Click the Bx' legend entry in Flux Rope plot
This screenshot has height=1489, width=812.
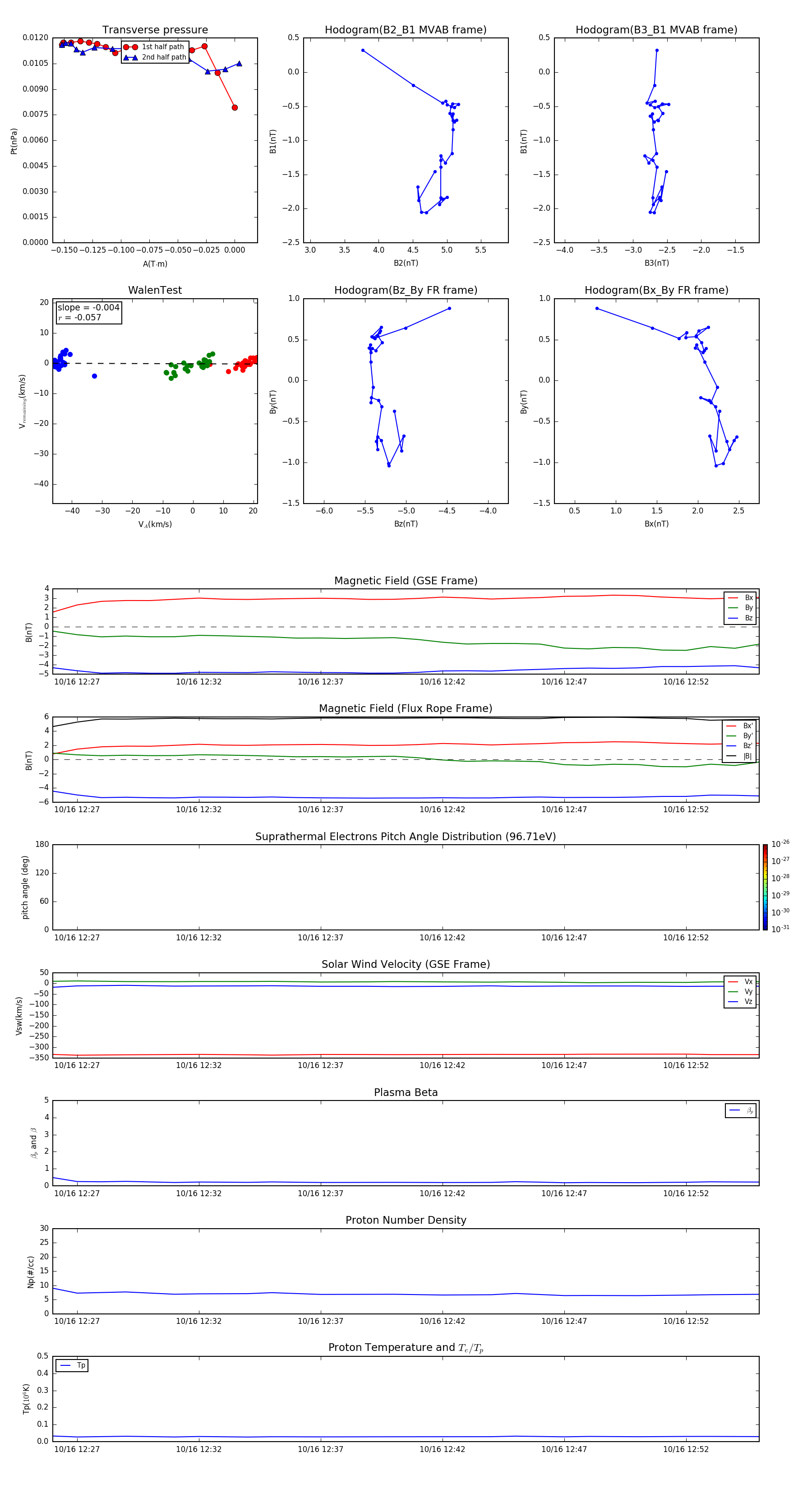click(x=740, y=726)
